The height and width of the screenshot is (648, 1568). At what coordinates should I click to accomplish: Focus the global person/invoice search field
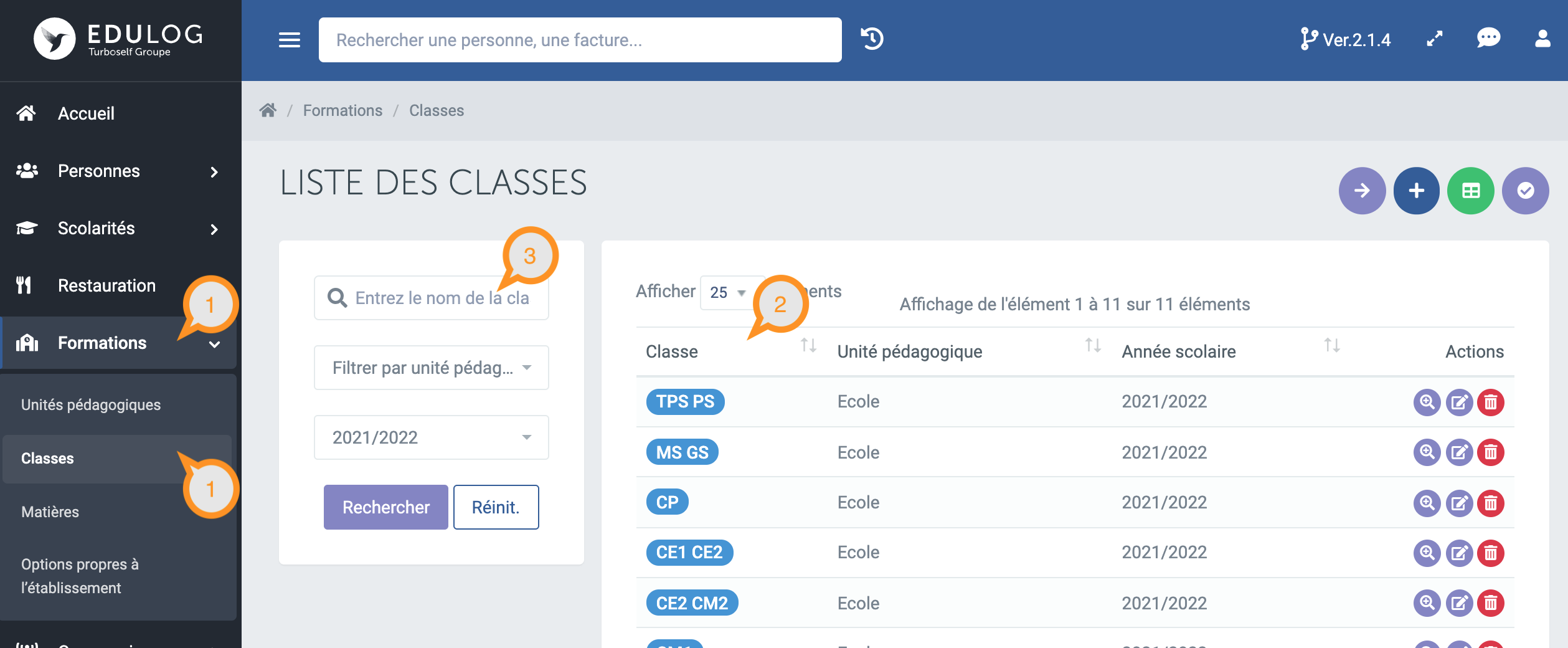pos(580,40)
